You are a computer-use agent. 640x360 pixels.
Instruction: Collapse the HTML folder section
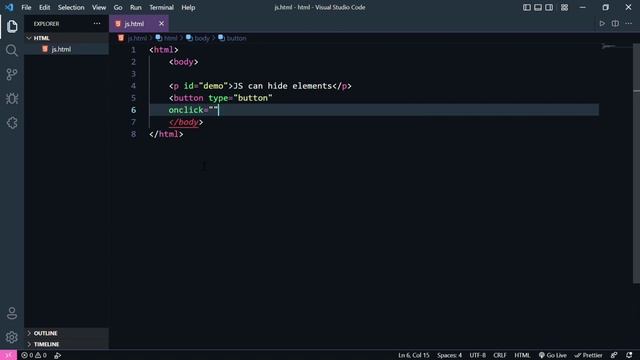[67, 38]
